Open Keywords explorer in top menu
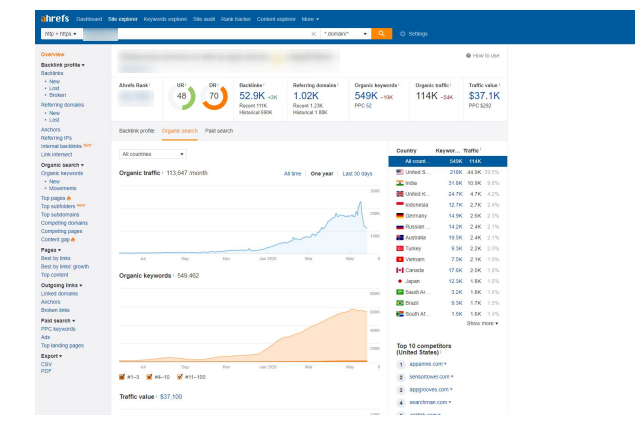 click(x=169, y=18)
